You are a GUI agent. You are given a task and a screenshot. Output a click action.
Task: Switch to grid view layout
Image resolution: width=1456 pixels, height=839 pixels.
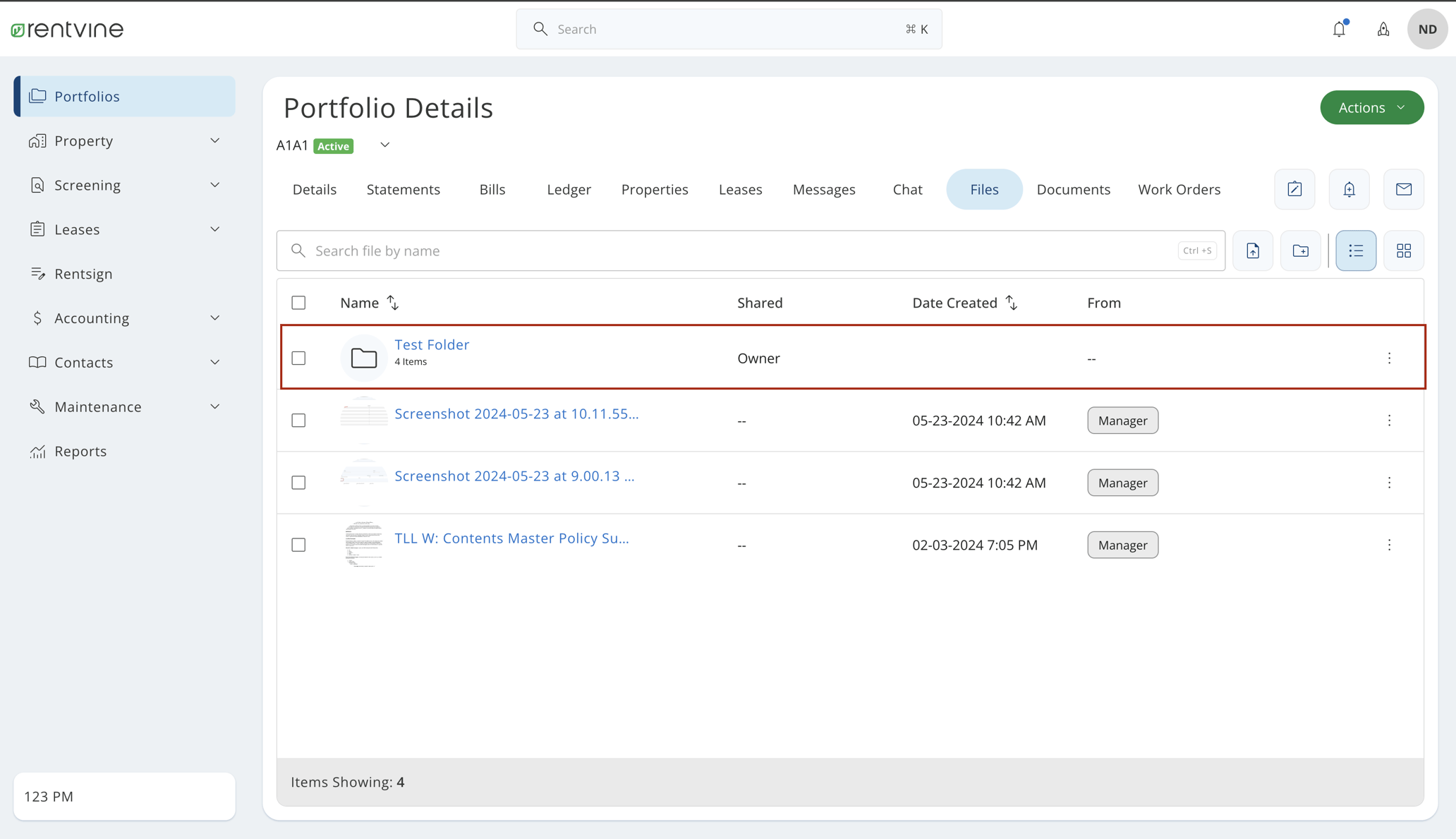pos(1403,251)
